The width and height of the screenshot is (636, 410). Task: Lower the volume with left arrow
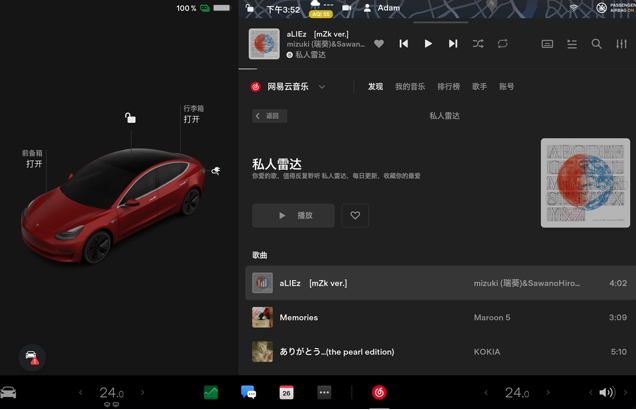click(591, 393)
